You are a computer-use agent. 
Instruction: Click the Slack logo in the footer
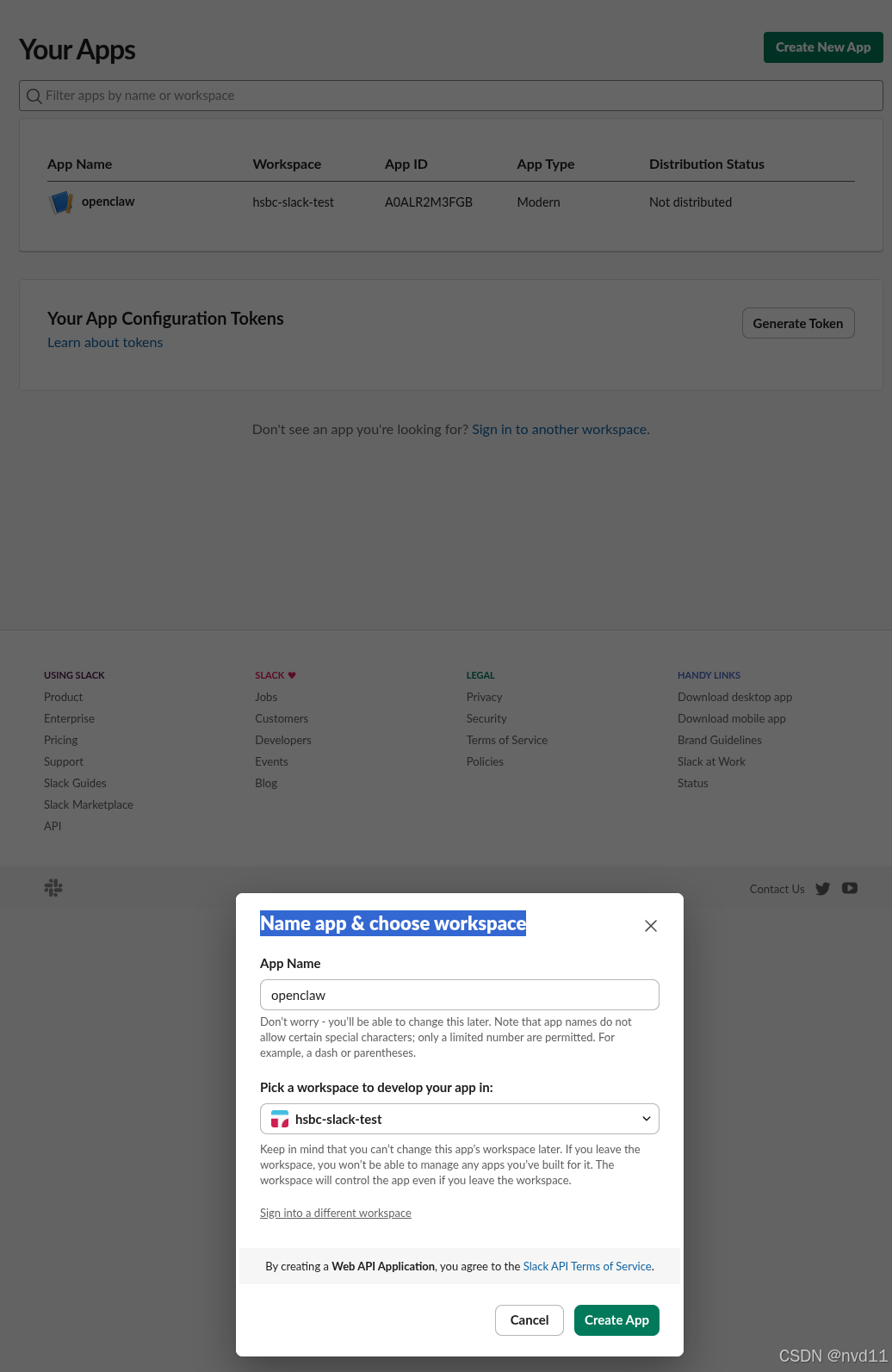pyautogui.click(x=53, y=888)
